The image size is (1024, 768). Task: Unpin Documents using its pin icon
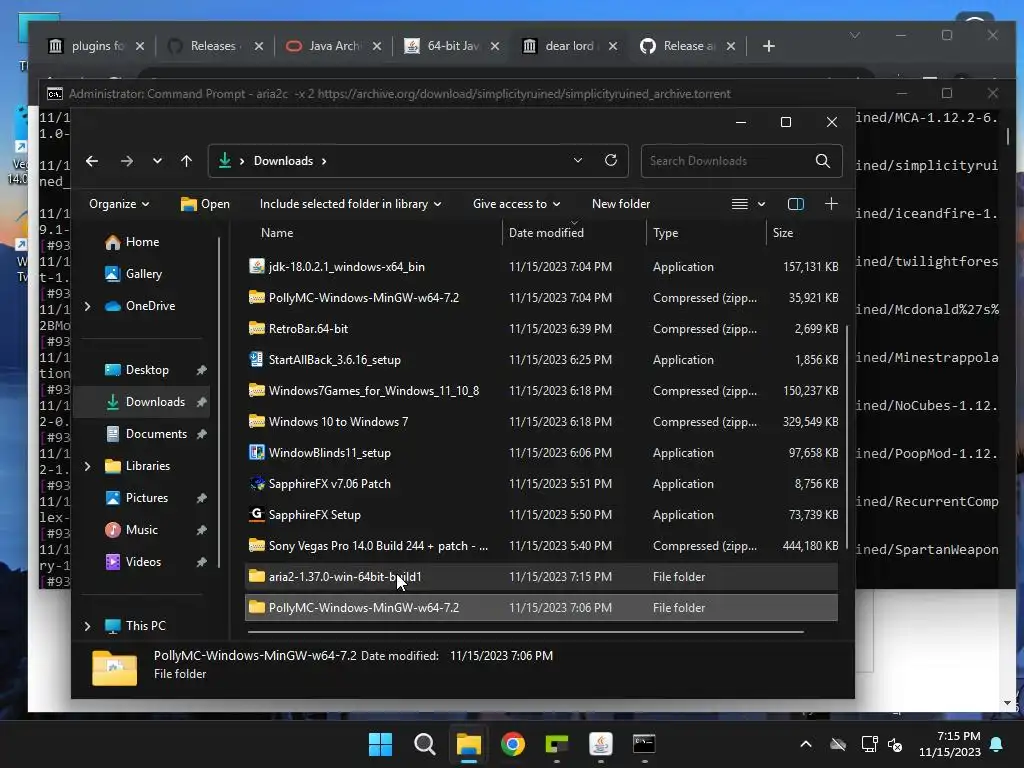pyautogui.click(x=201, y=434)
